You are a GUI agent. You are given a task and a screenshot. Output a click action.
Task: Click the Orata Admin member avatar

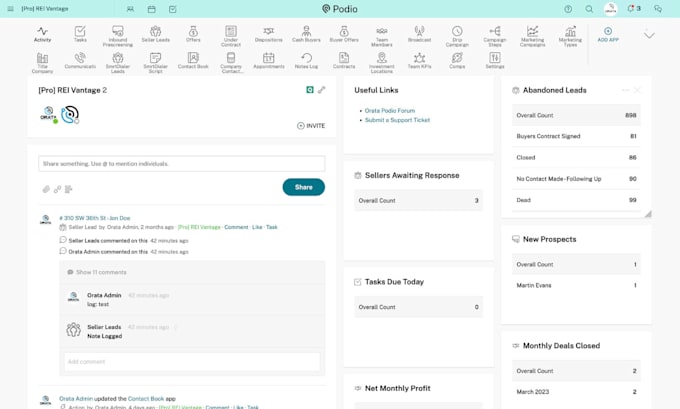[49, 115]
